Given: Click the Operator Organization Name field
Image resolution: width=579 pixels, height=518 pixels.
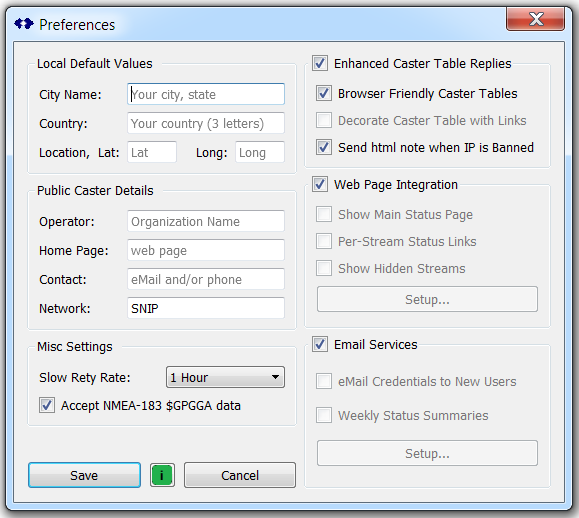Looking at the screenshot, I should tap(206, 221).
